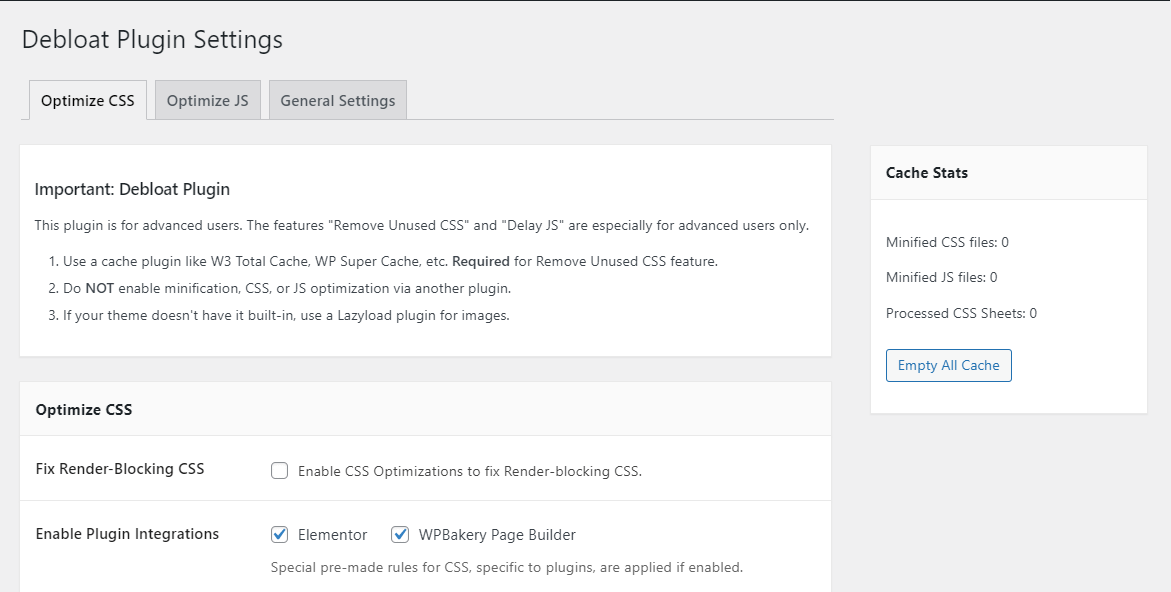1171x592 pixels.
Task: Click the Debloat Plugin Settings heading
Action: [x=152, y=39]
